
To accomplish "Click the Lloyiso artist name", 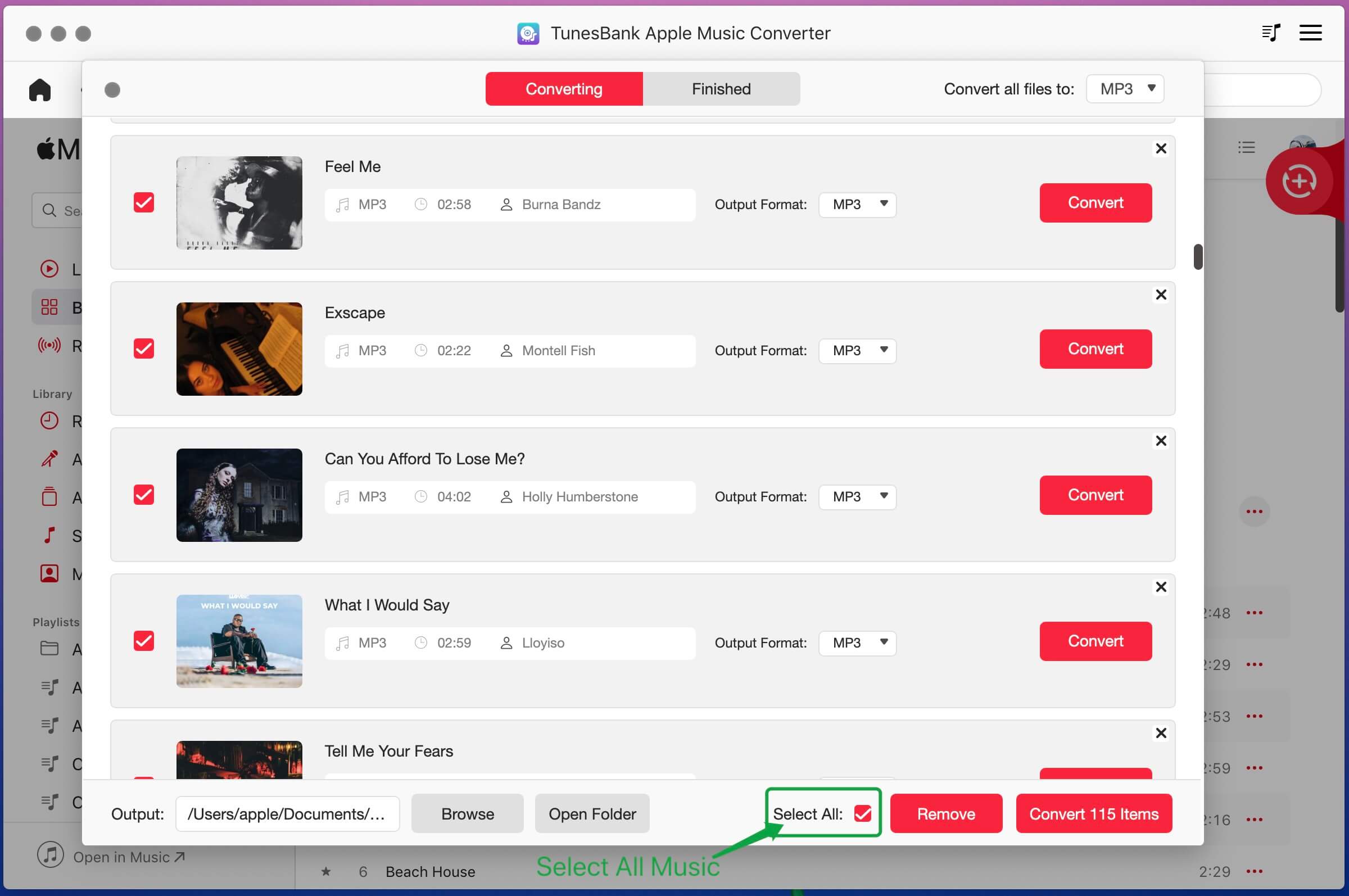I will point(543,644).
